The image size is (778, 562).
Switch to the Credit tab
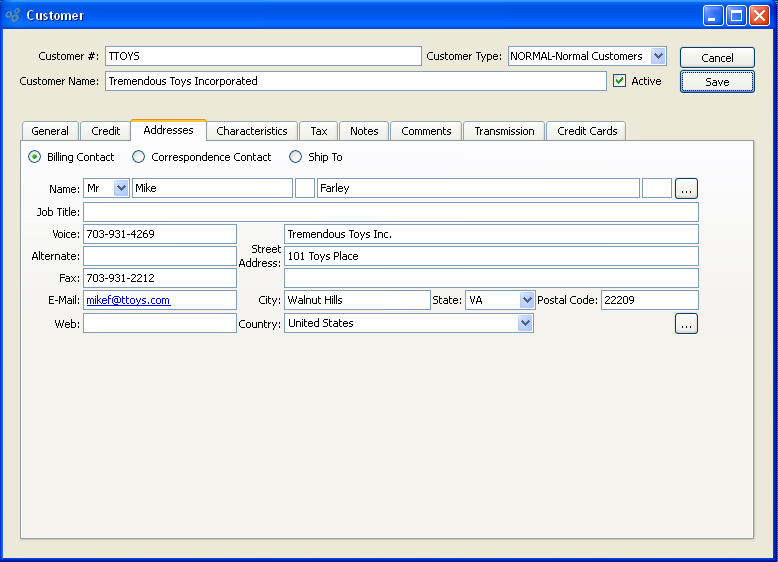pos(106,131)
